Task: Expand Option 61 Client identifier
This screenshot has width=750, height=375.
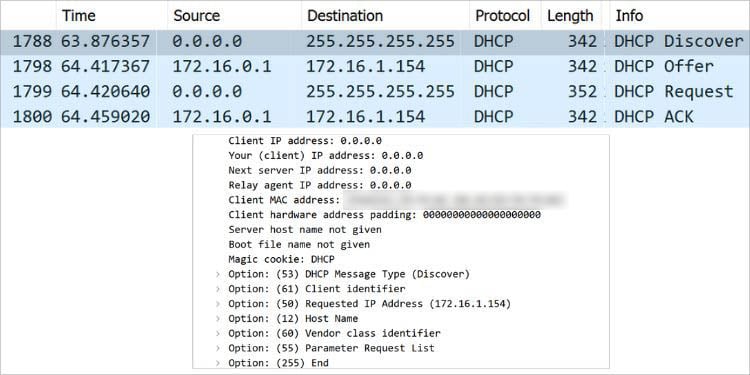Action: tap(218, 289)
